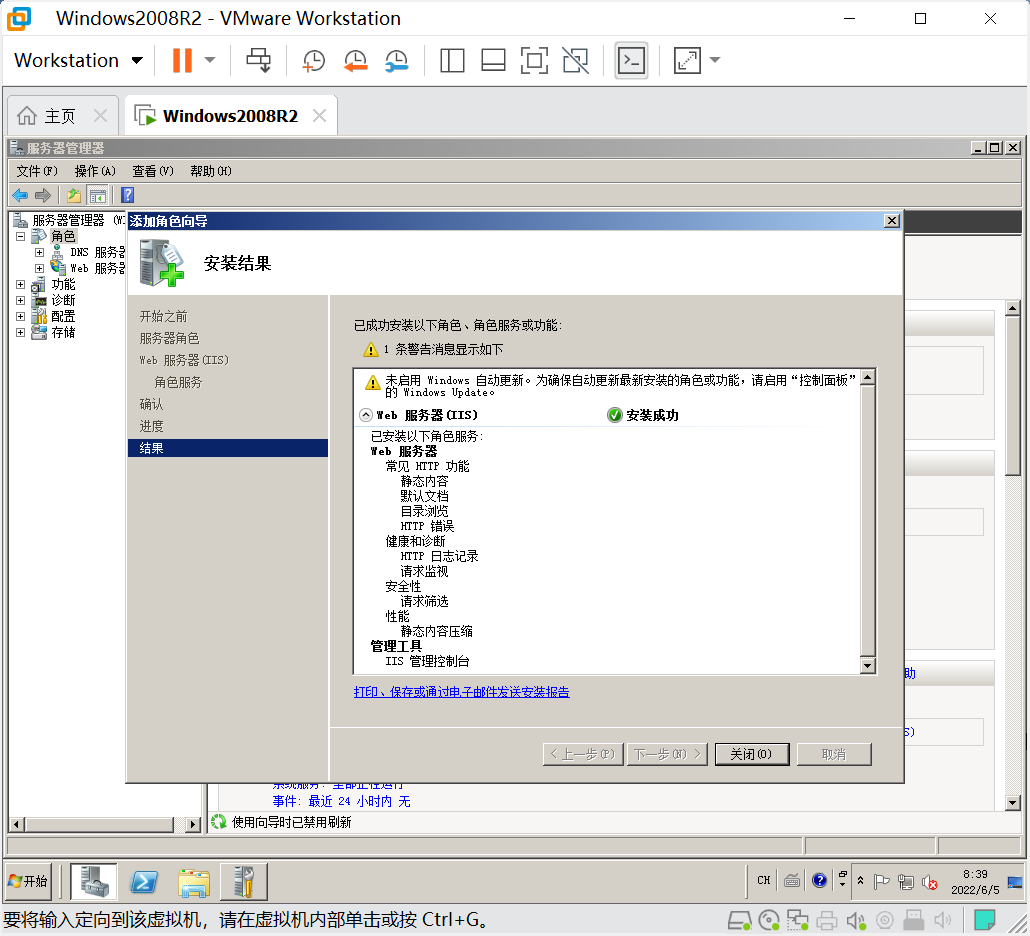The image size is (1030, 936).
Task: Pause the virtual machine
Action: coord(182,60)
